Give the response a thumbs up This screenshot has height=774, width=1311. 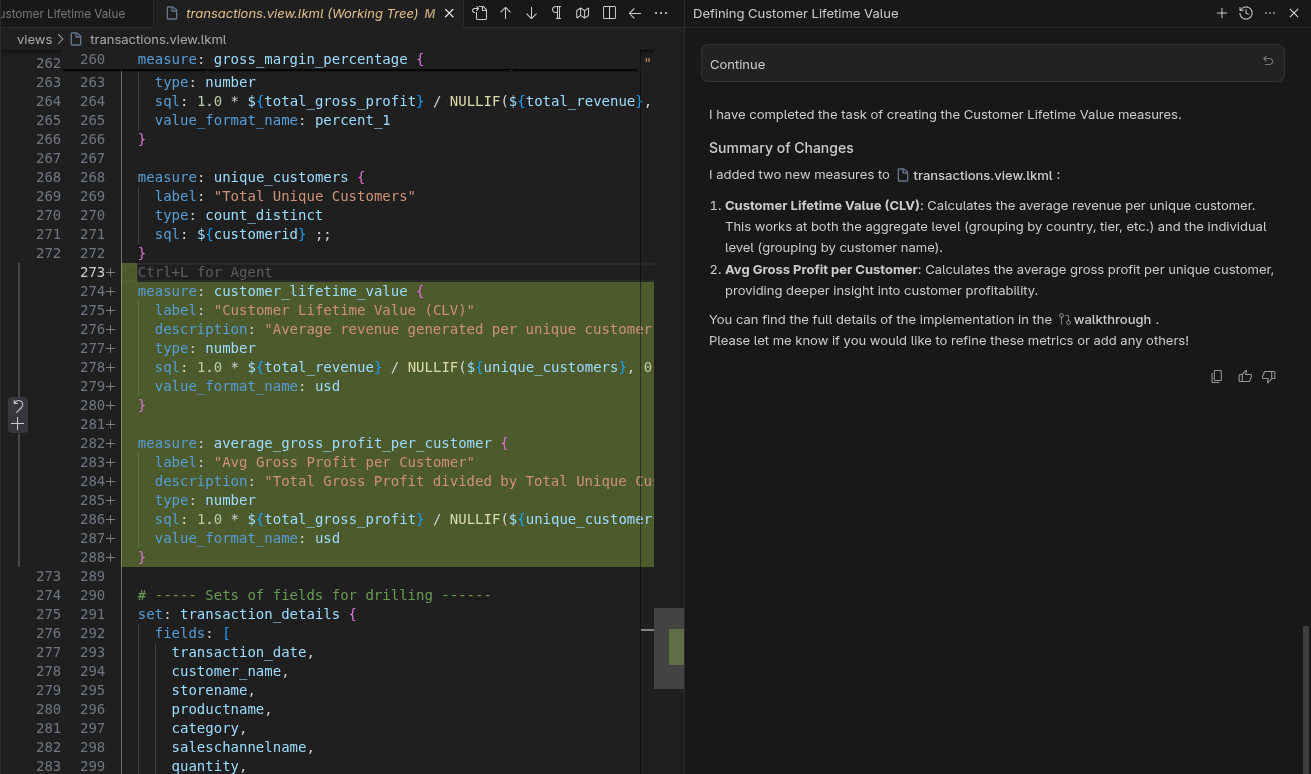(1244, 377)
